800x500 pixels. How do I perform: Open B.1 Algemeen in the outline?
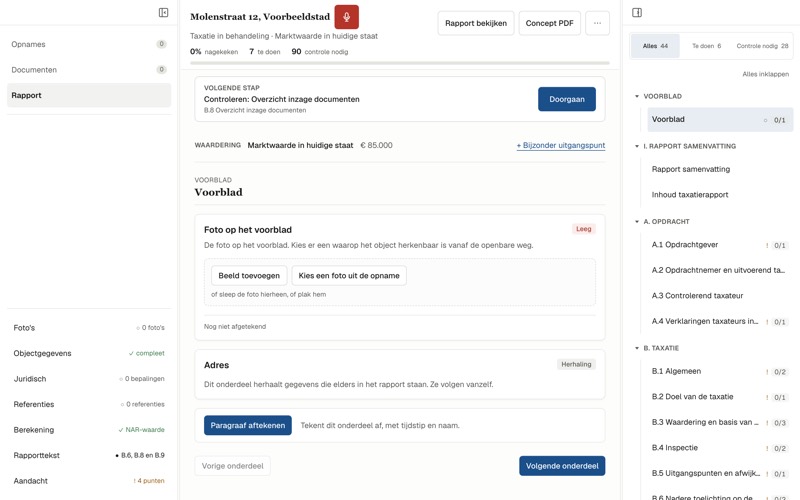pyautogui.click(x=720, y=371)
